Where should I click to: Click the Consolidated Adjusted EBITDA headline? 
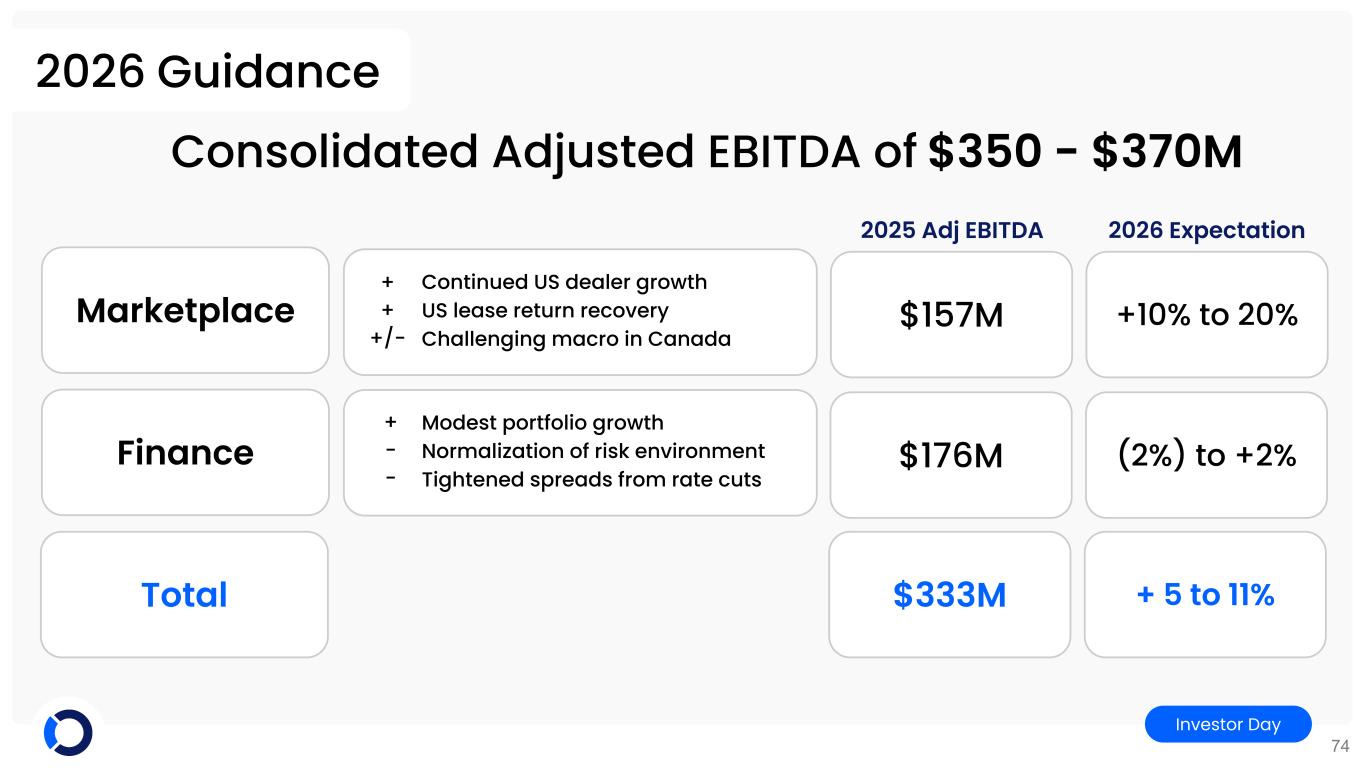(x=706, y=152)
